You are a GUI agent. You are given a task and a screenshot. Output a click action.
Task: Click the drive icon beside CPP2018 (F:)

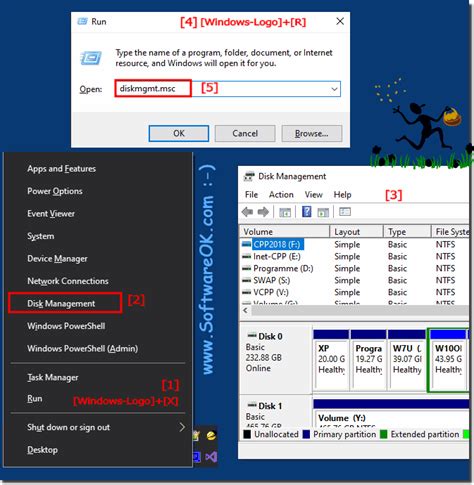point(247,244)
